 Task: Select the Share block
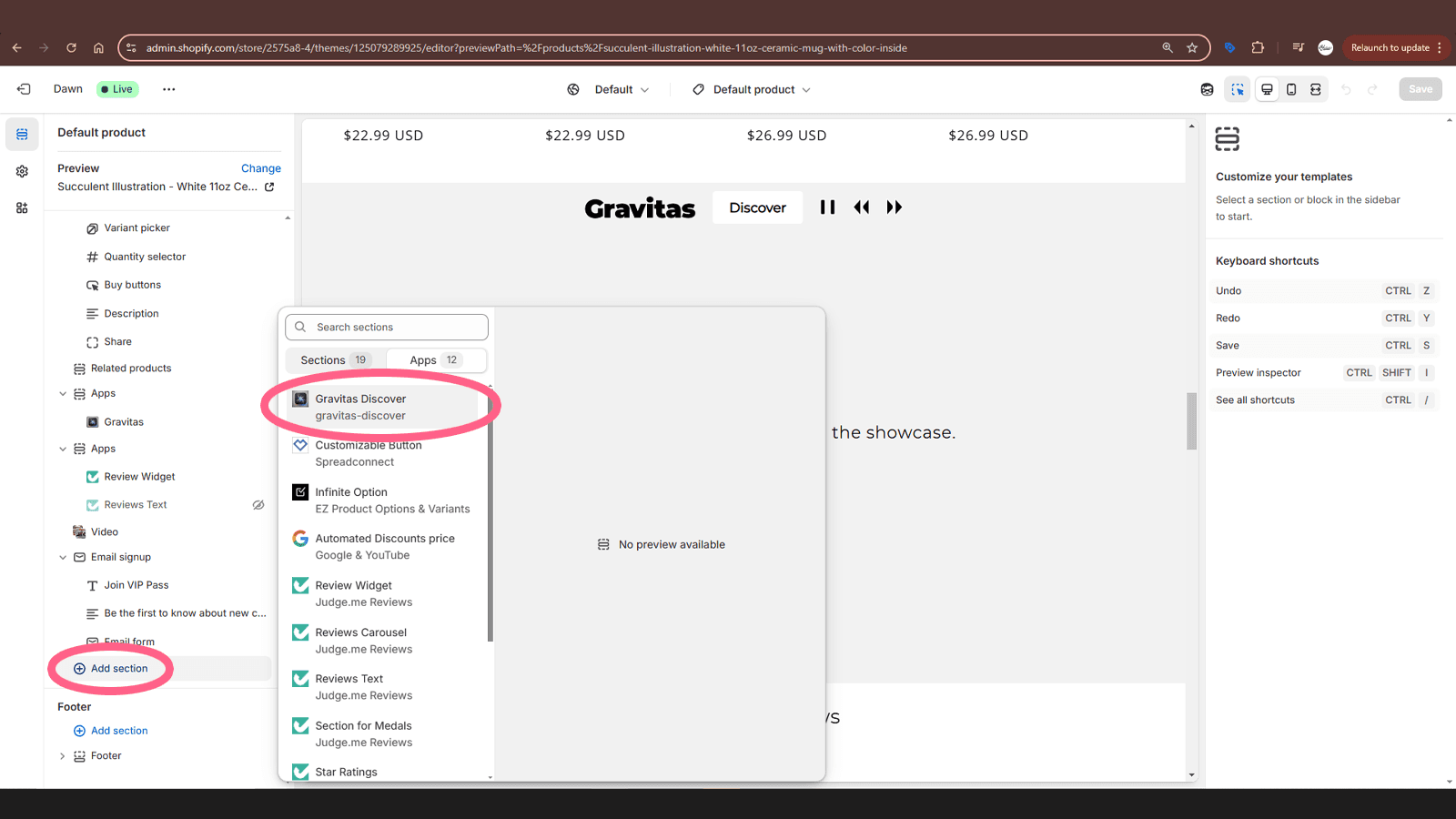click(x=117, y=342)
